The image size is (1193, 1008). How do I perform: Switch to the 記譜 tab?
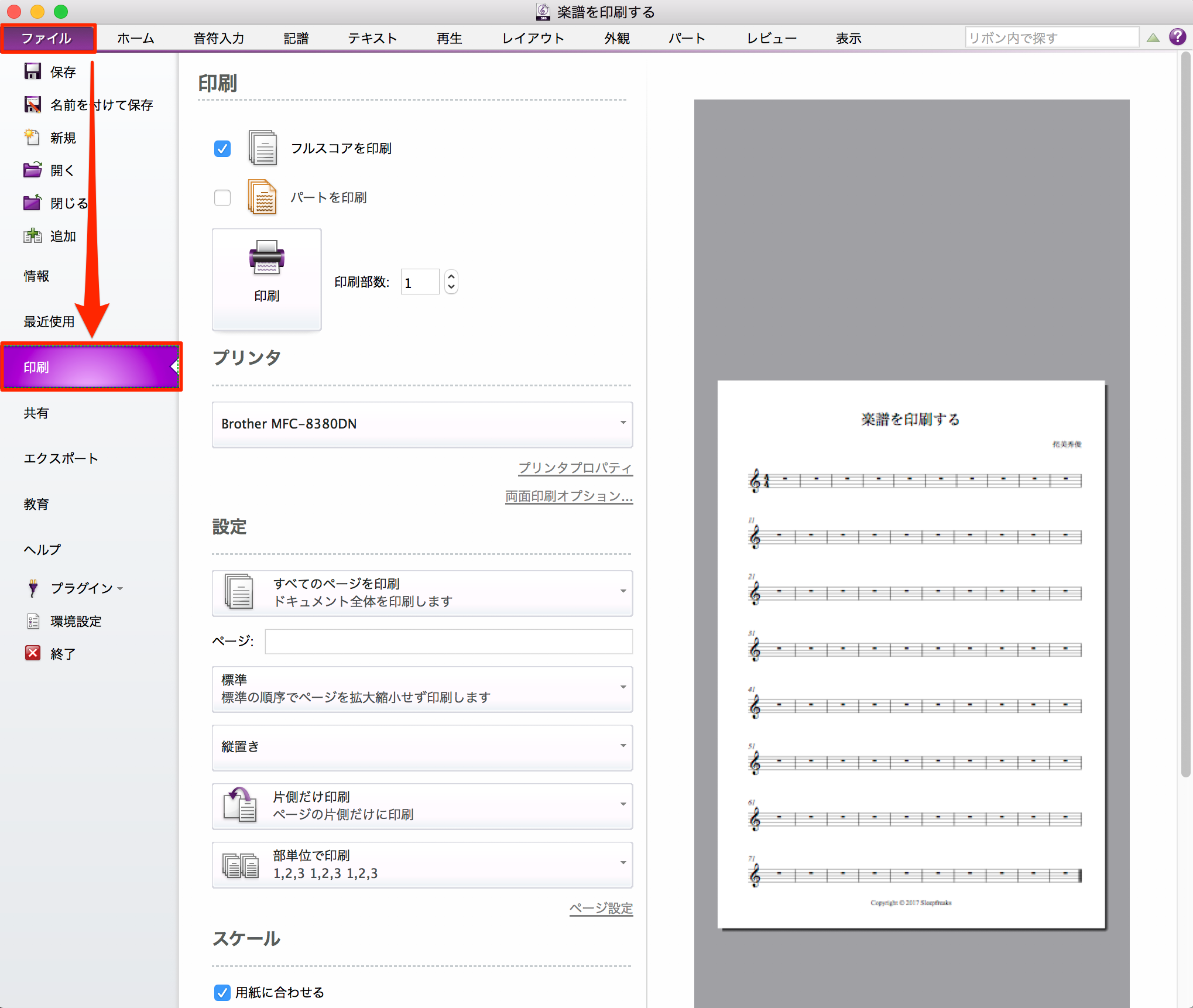tap(296, 38)
